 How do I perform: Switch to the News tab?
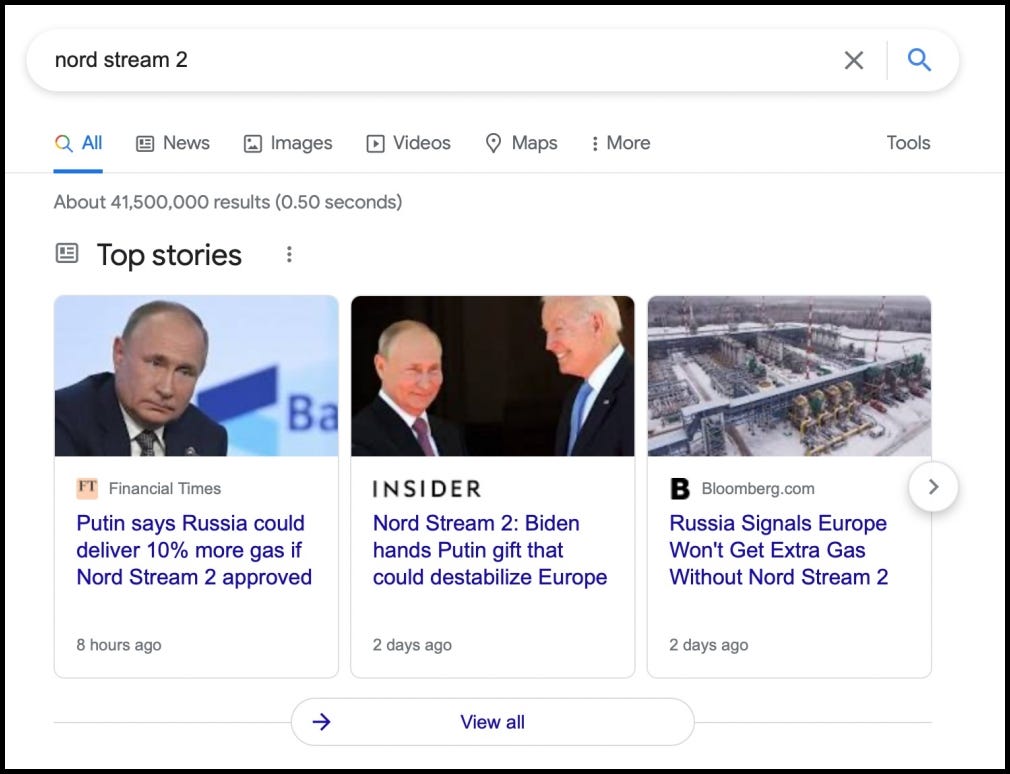tap(173, 143)
